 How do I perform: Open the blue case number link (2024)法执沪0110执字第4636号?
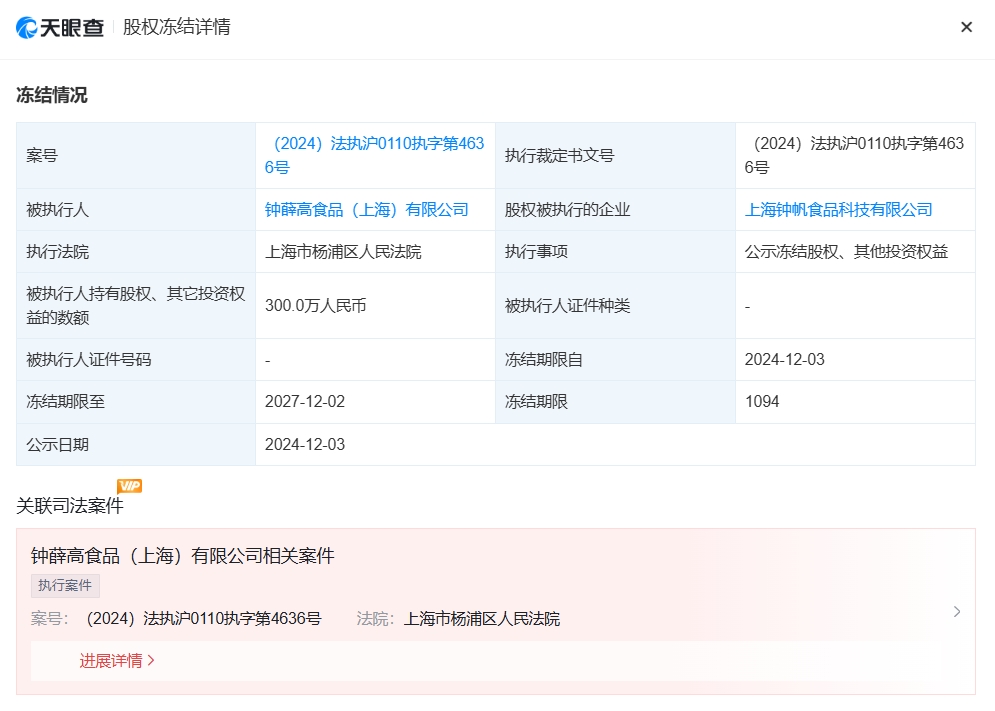[x=374, y=156]
